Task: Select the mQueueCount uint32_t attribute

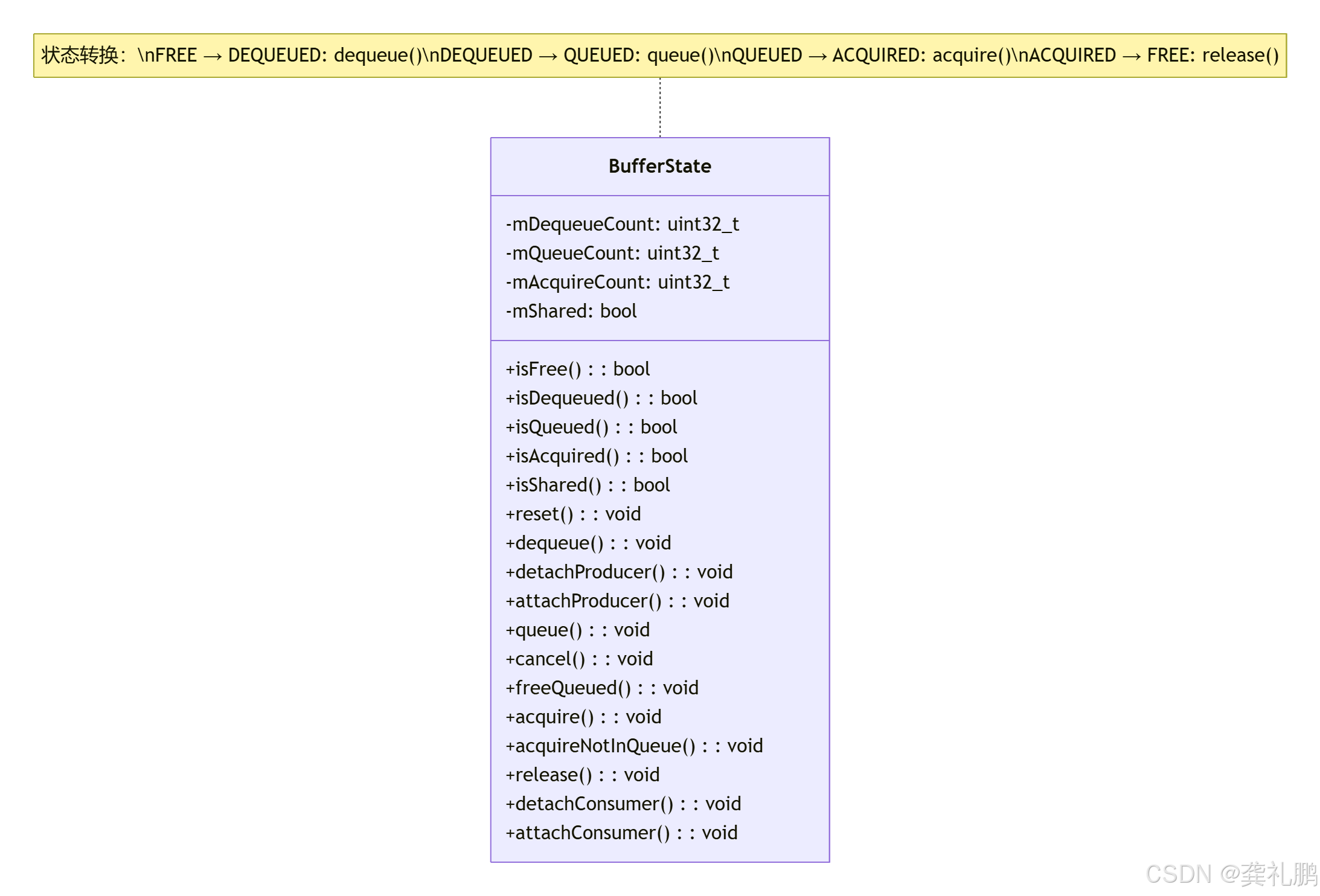Action: (612, 253)
